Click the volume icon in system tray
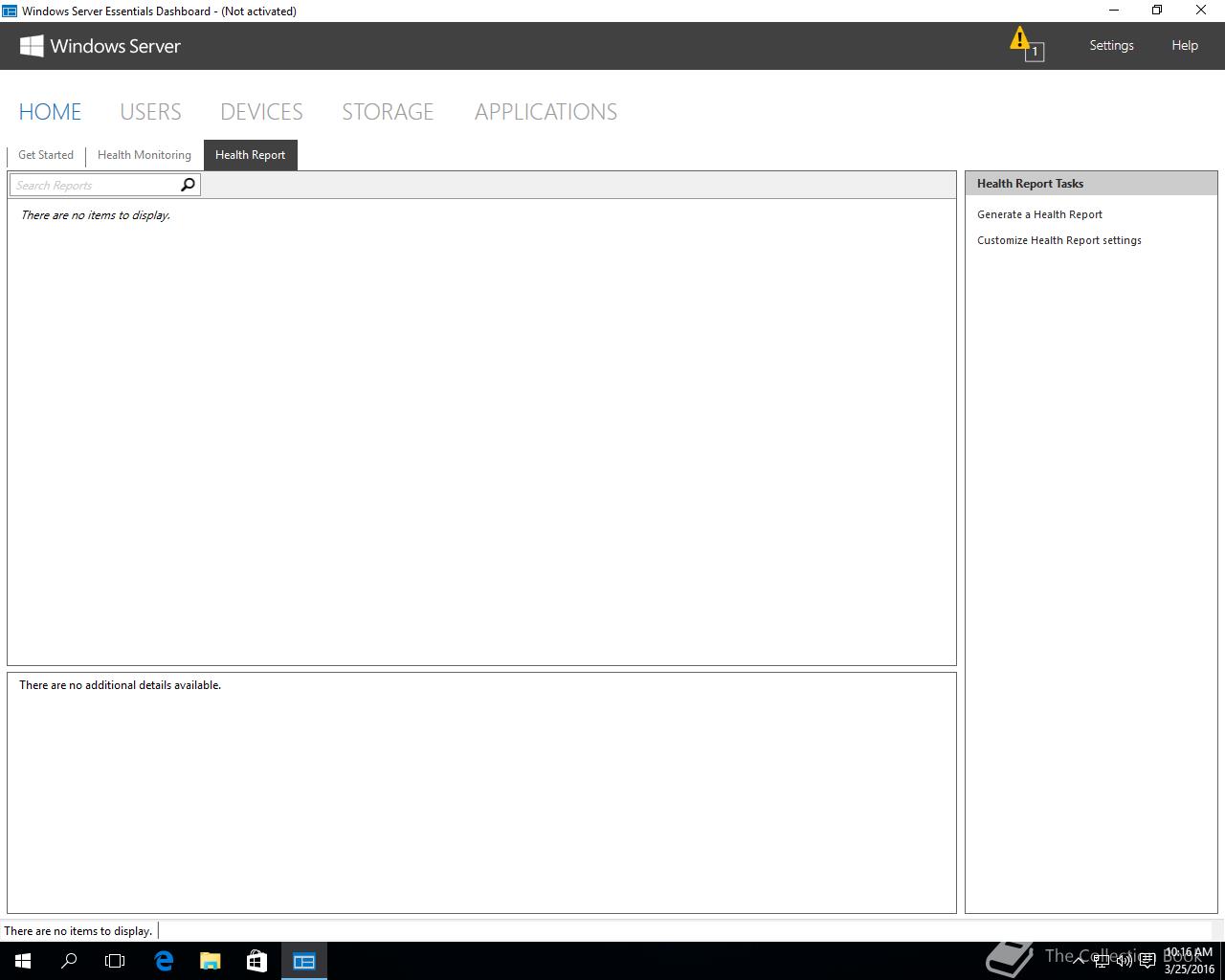 tap(1125, 961)
